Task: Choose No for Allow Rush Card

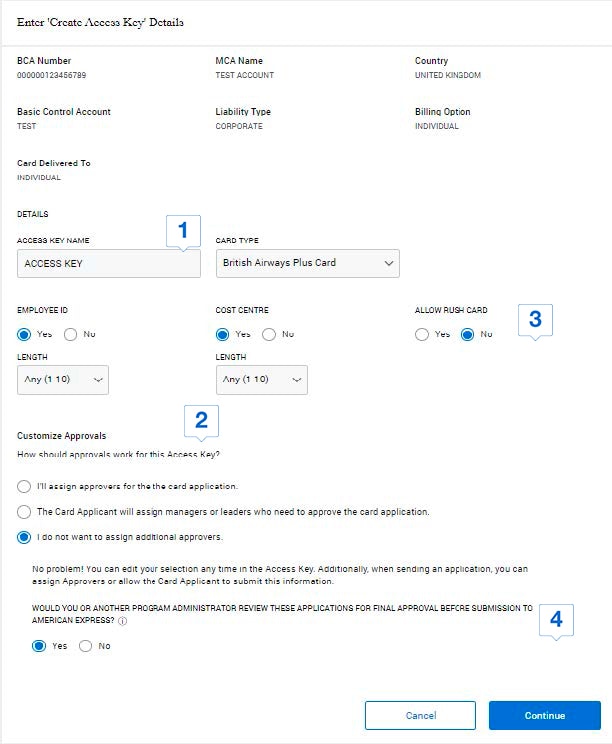Action: coord(467,334)
